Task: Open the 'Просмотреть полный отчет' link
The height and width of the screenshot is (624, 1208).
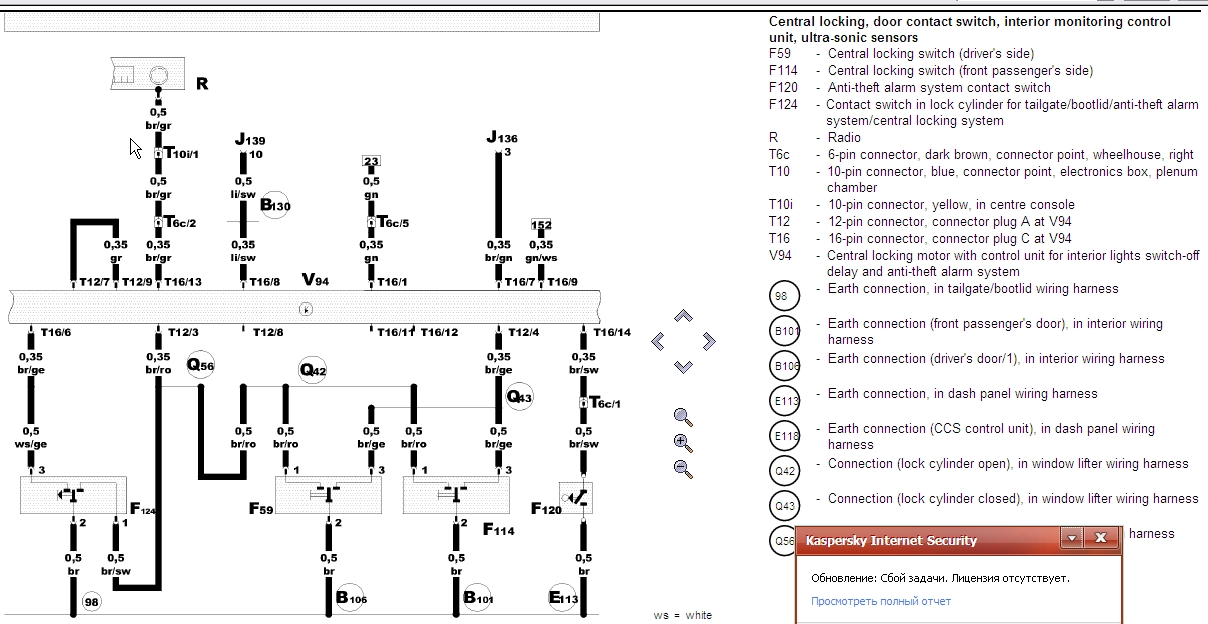Action: click(880, 601)
